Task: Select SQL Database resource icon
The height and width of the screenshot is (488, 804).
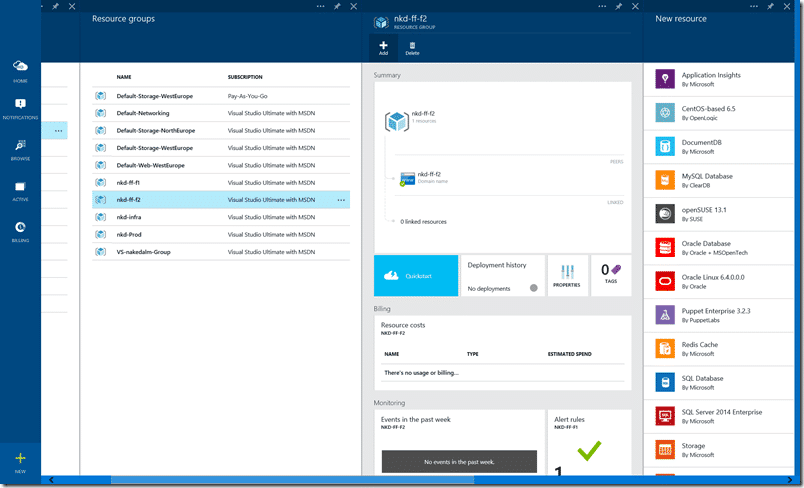Action: click(x=665, y=382)
